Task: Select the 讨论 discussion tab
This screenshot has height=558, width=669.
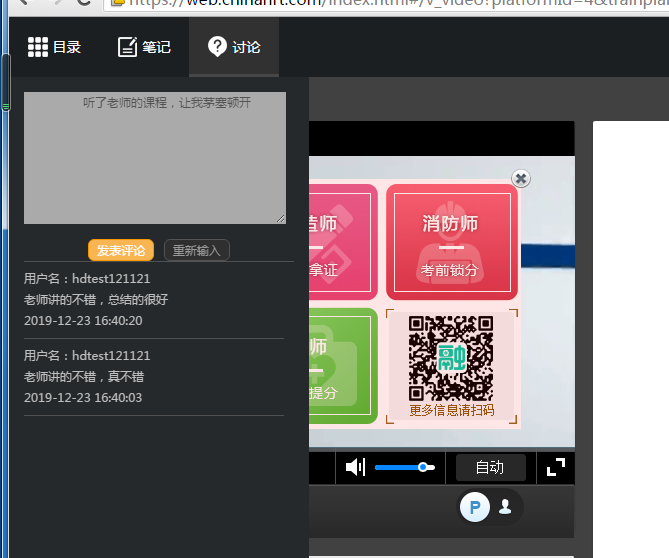Action: [x=234, y=47]
